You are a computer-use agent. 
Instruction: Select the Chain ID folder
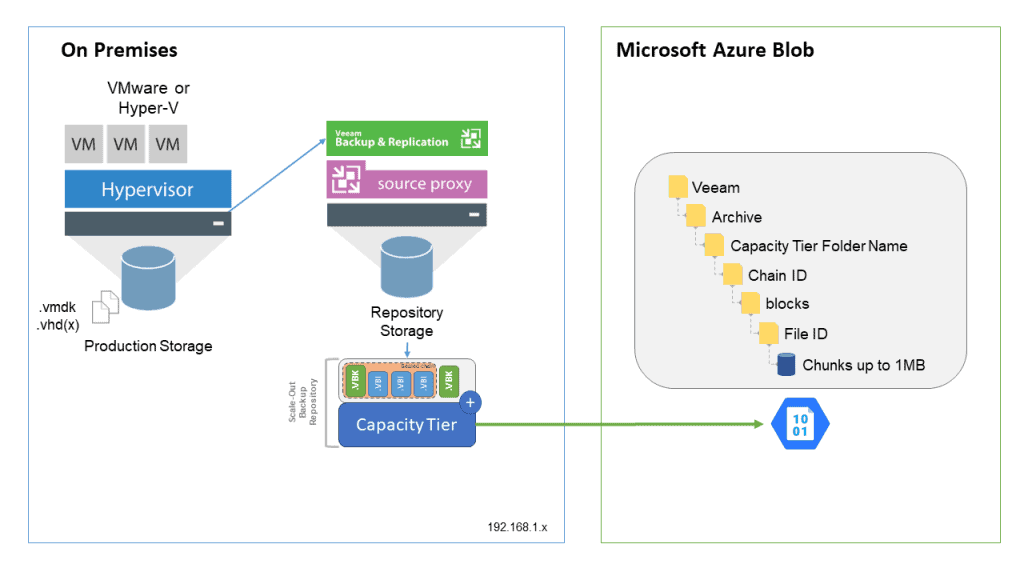pos(732,274)
